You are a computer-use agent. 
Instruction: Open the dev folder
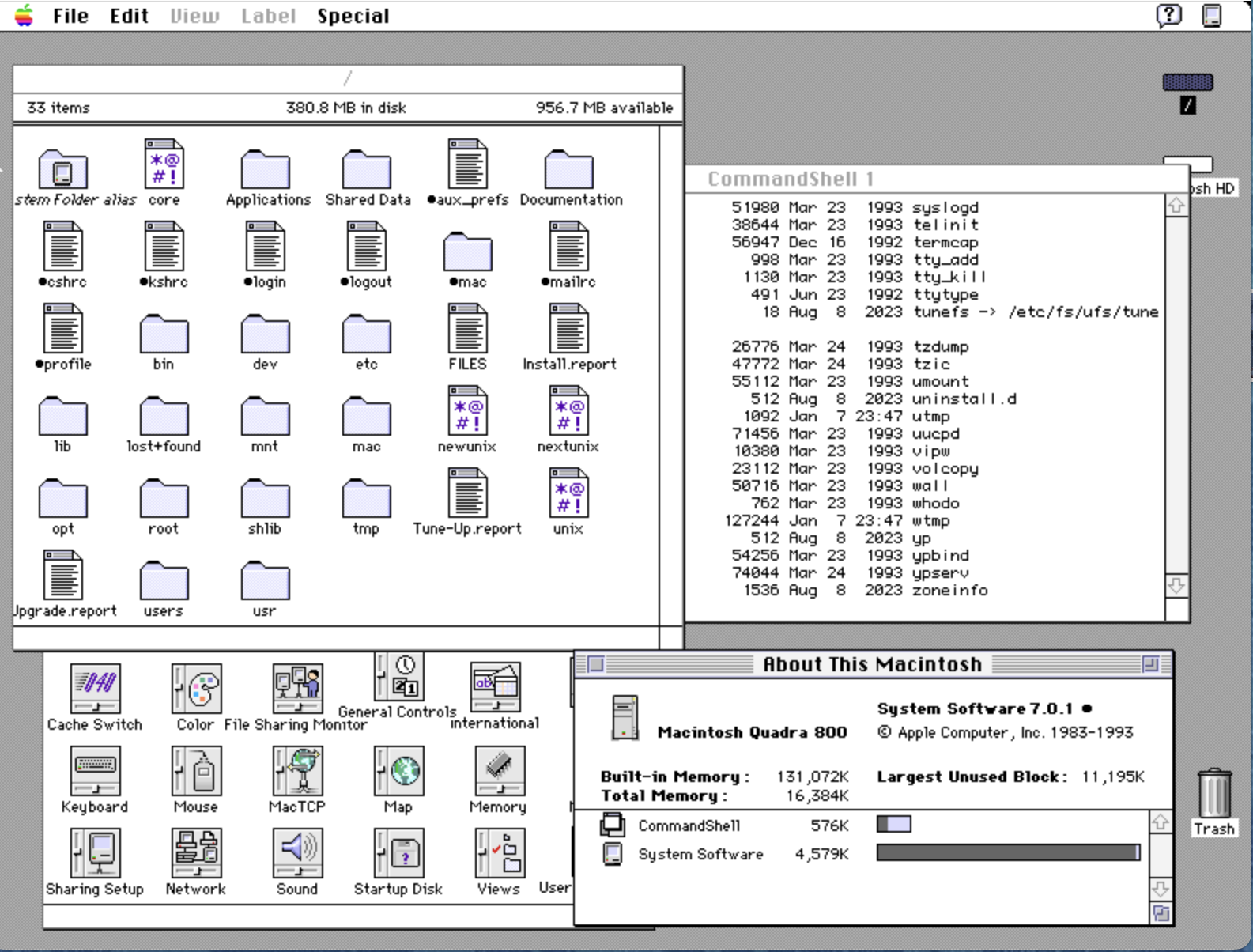pos(266,333)
